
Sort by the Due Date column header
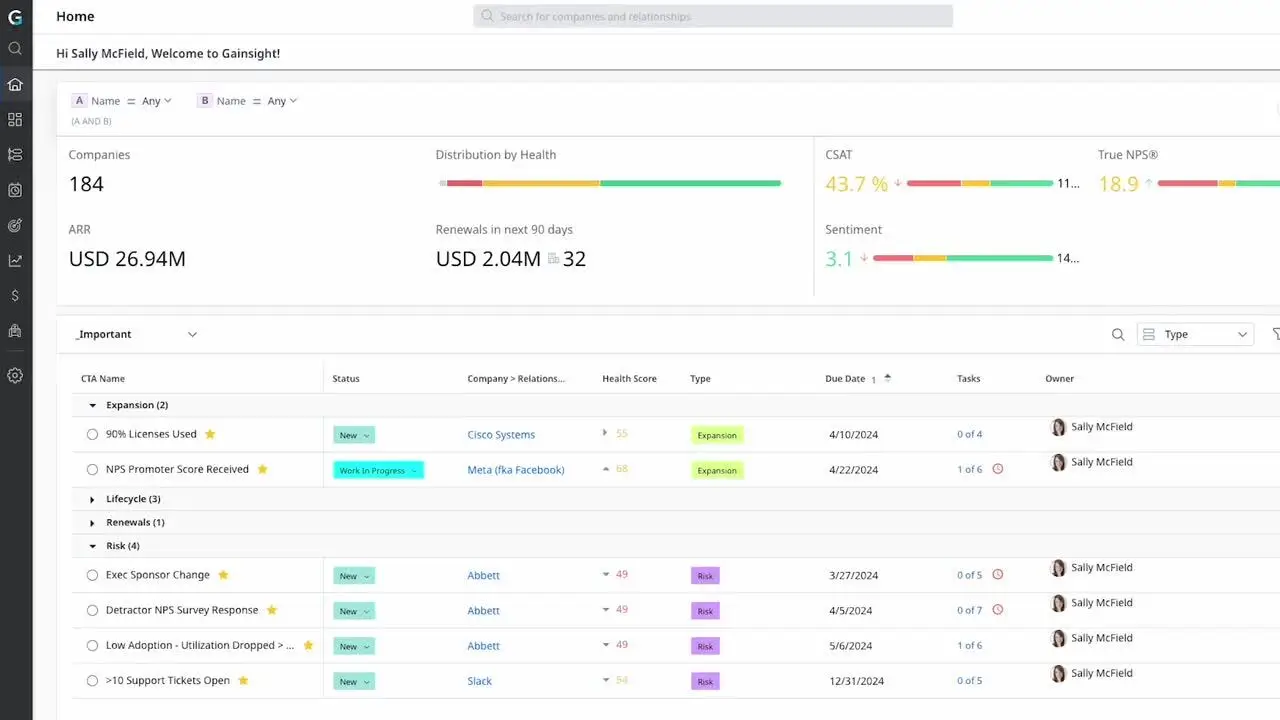pyautogui.click(x=845, y=379)
